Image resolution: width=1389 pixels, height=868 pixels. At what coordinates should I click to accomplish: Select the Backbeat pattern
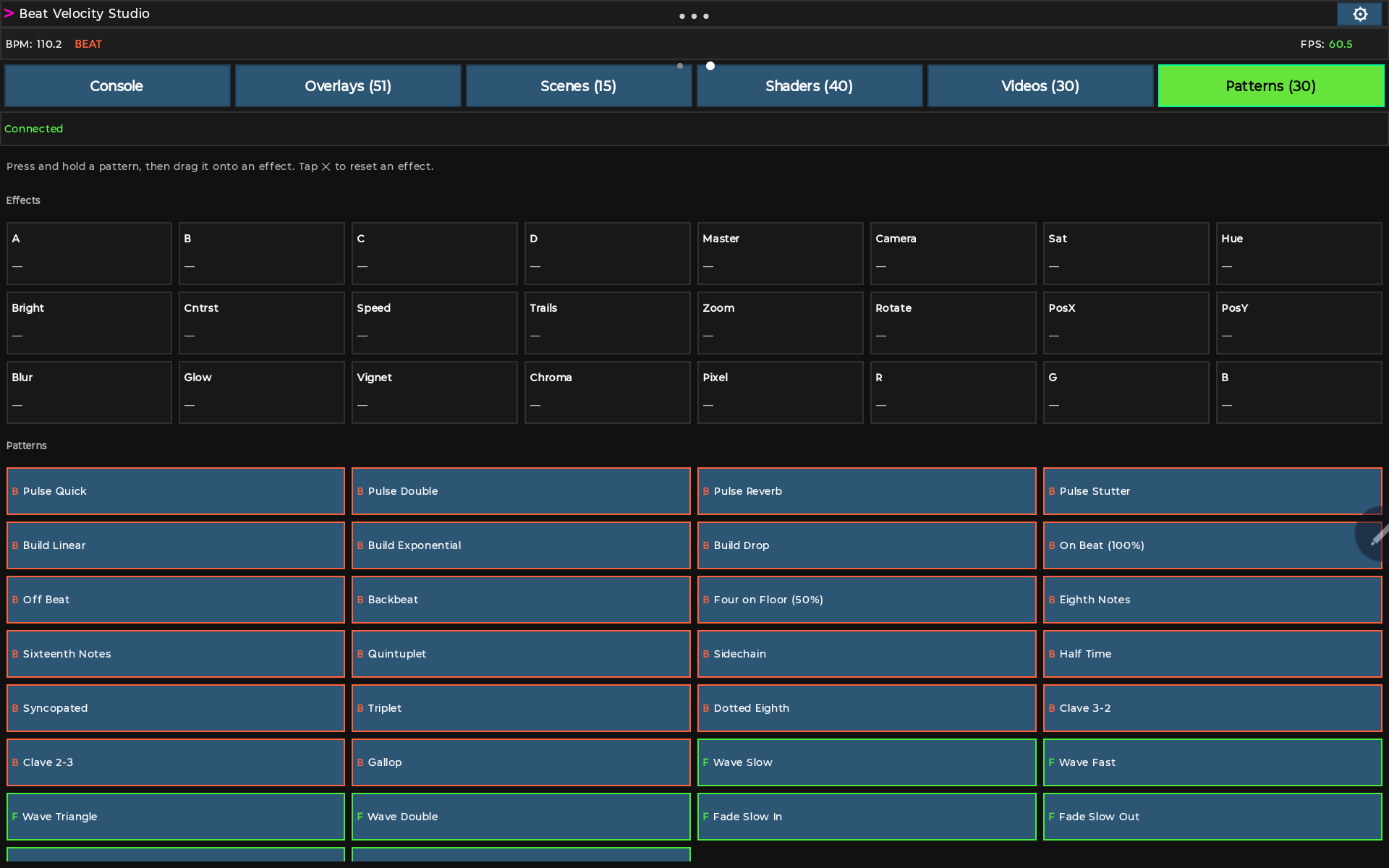[521, 600]
